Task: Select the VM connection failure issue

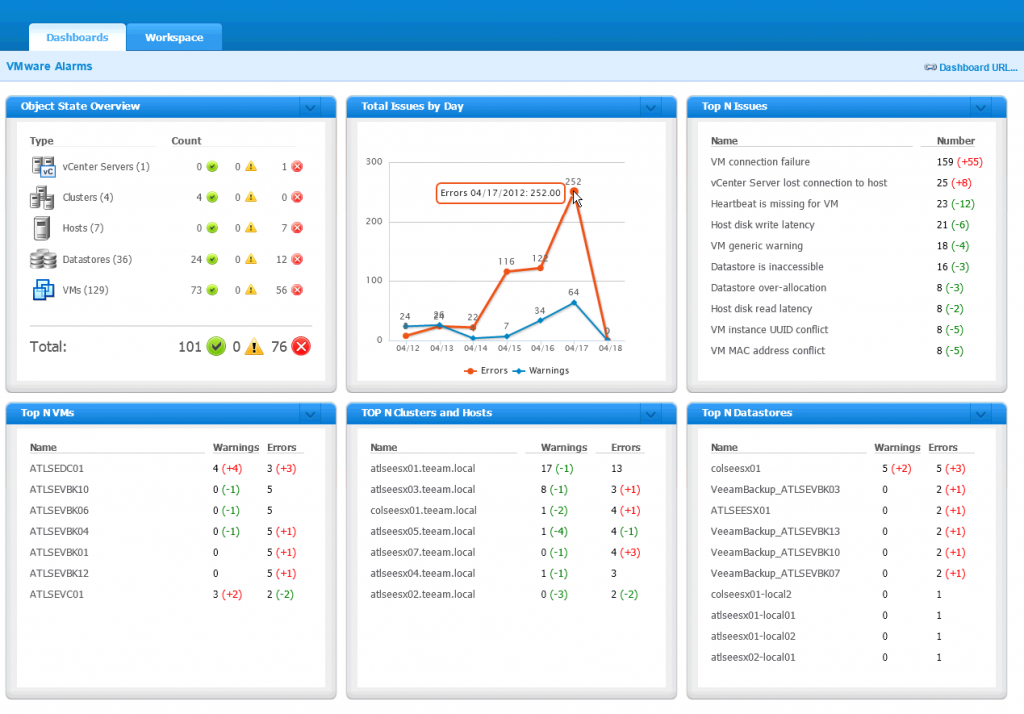Action: 760,161
